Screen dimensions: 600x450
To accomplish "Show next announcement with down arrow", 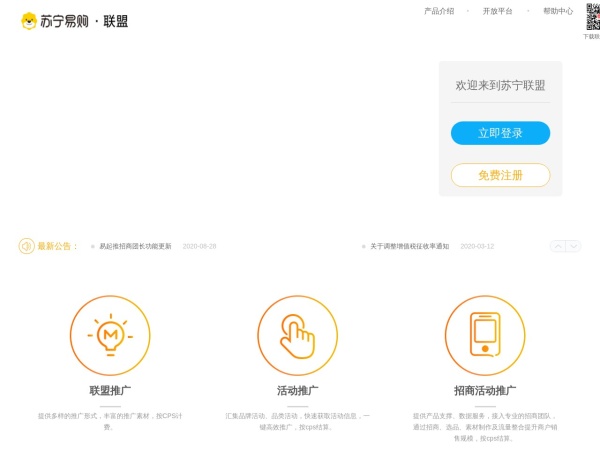I will point(574,246).
